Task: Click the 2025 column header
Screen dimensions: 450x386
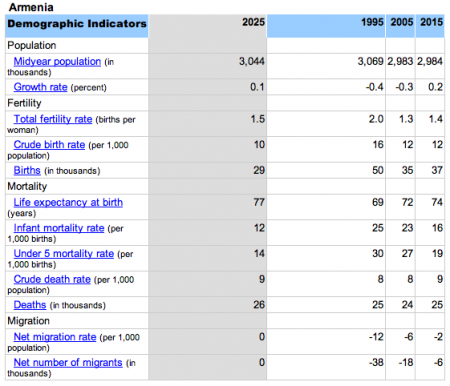Action: point(253,22)
